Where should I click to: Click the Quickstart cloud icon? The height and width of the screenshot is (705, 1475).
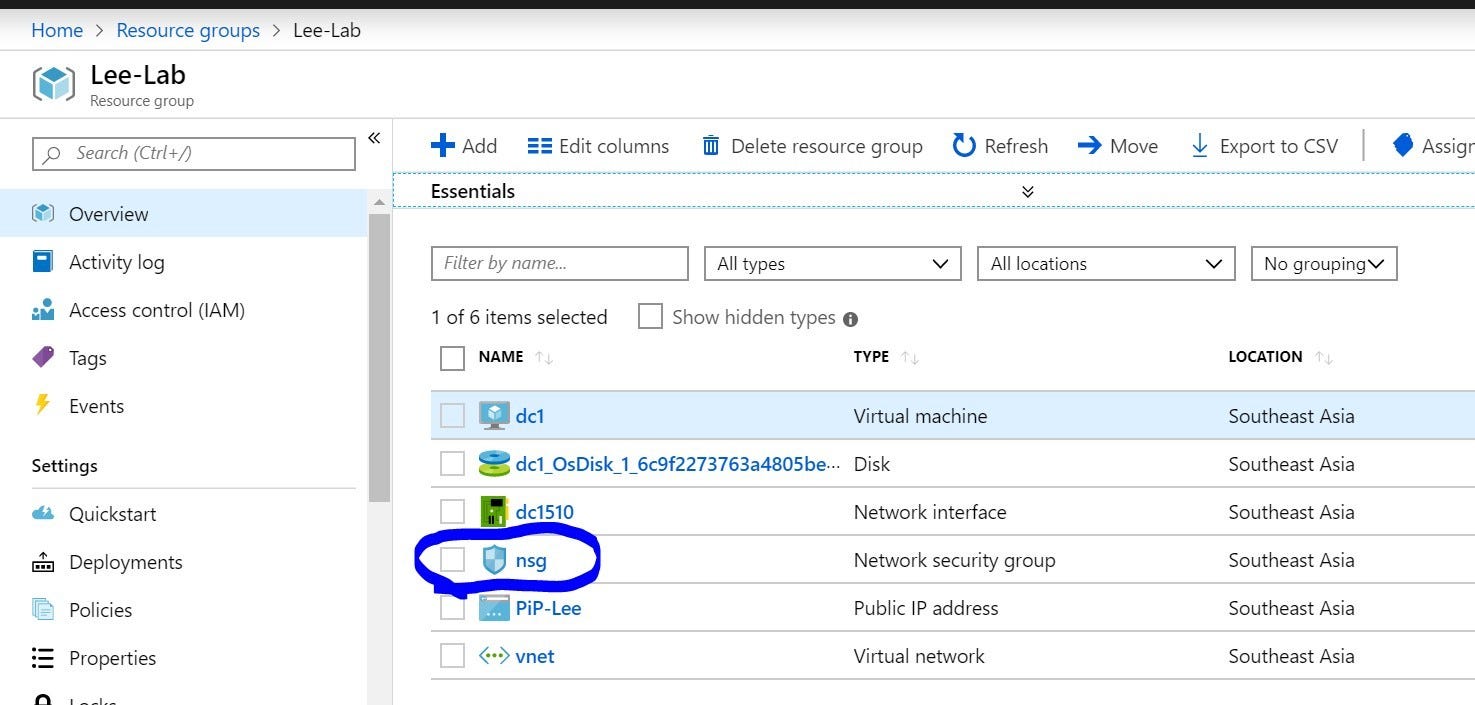(x=43, y=514)
